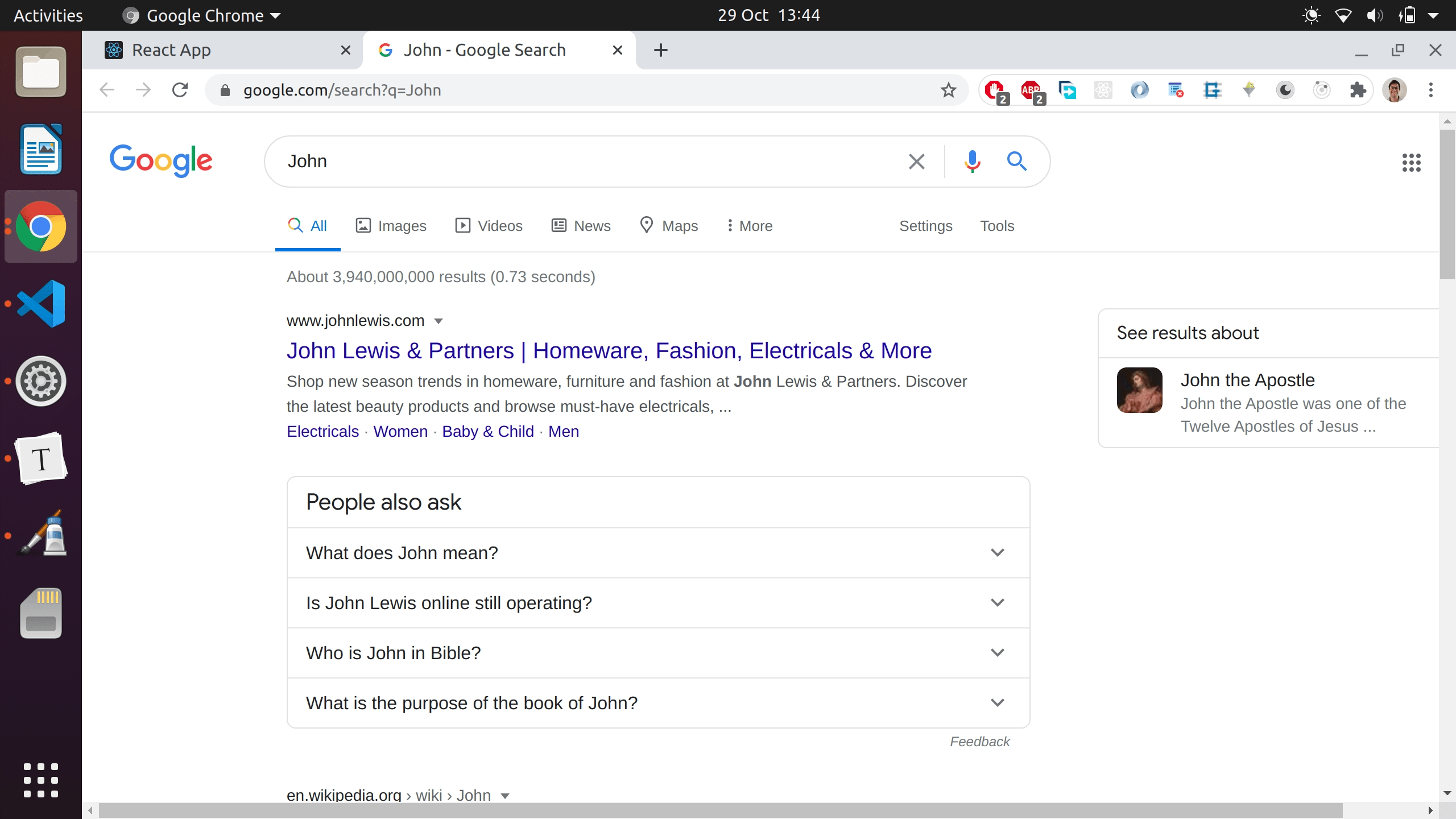The width and height of the screenshot is (1456, 819).
Task: Launch Visual Studio Code from the dock
Action: pyautogui.click(x=40, y=303)
